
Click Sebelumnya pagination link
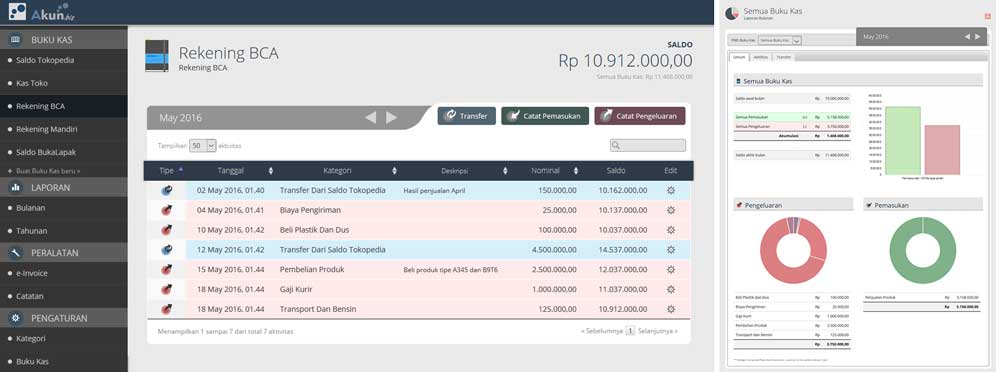pos(601,331)
